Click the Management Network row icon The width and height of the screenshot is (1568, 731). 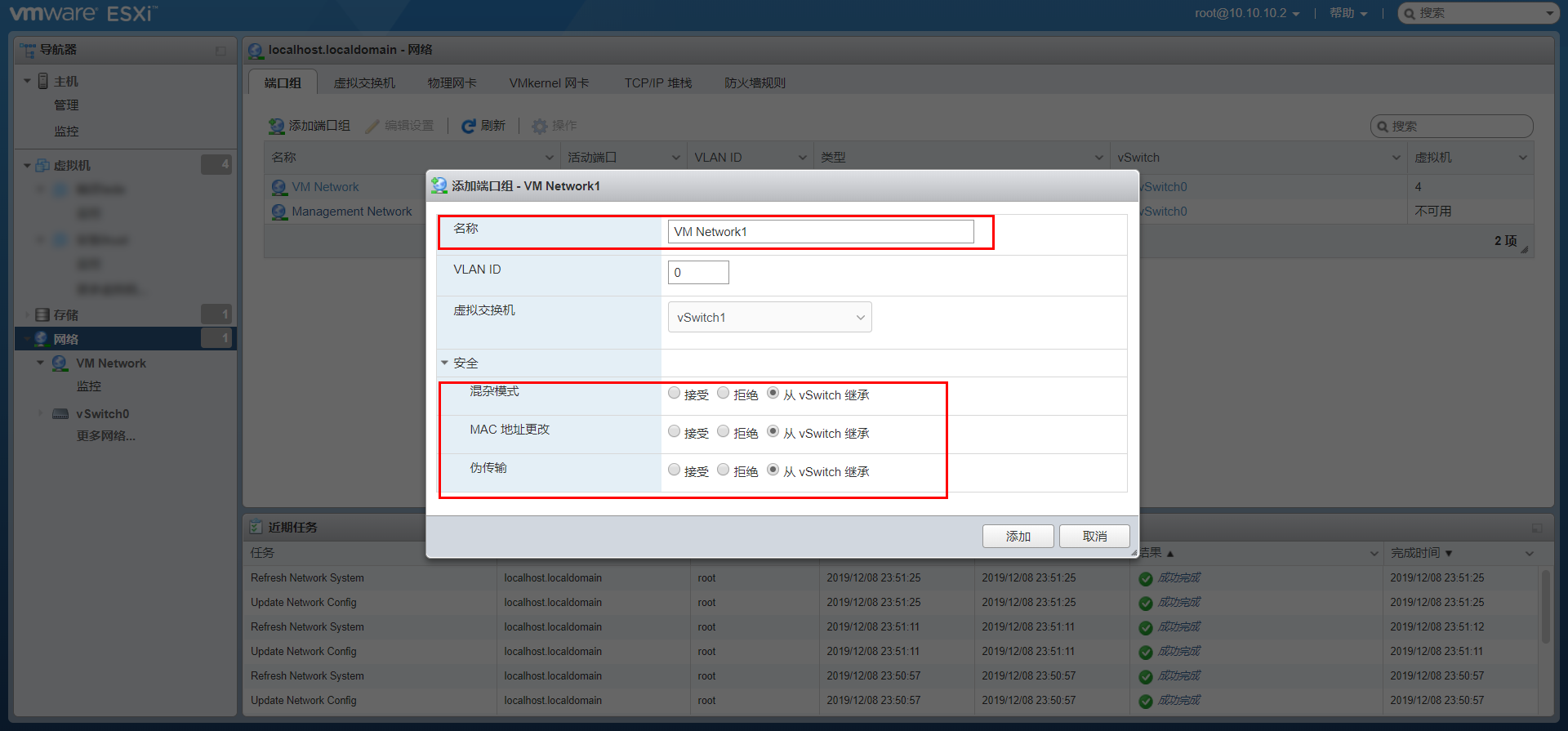279,212
